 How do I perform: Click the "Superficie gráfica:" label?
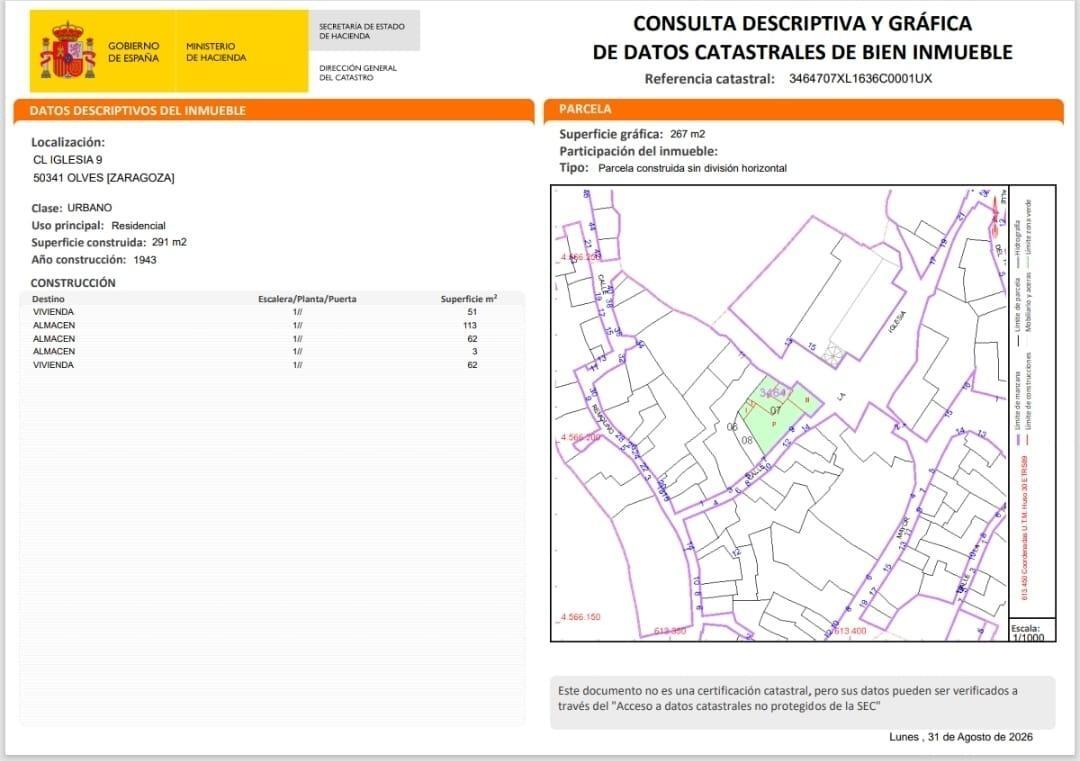pyautogui.click(x=611, y=134)
